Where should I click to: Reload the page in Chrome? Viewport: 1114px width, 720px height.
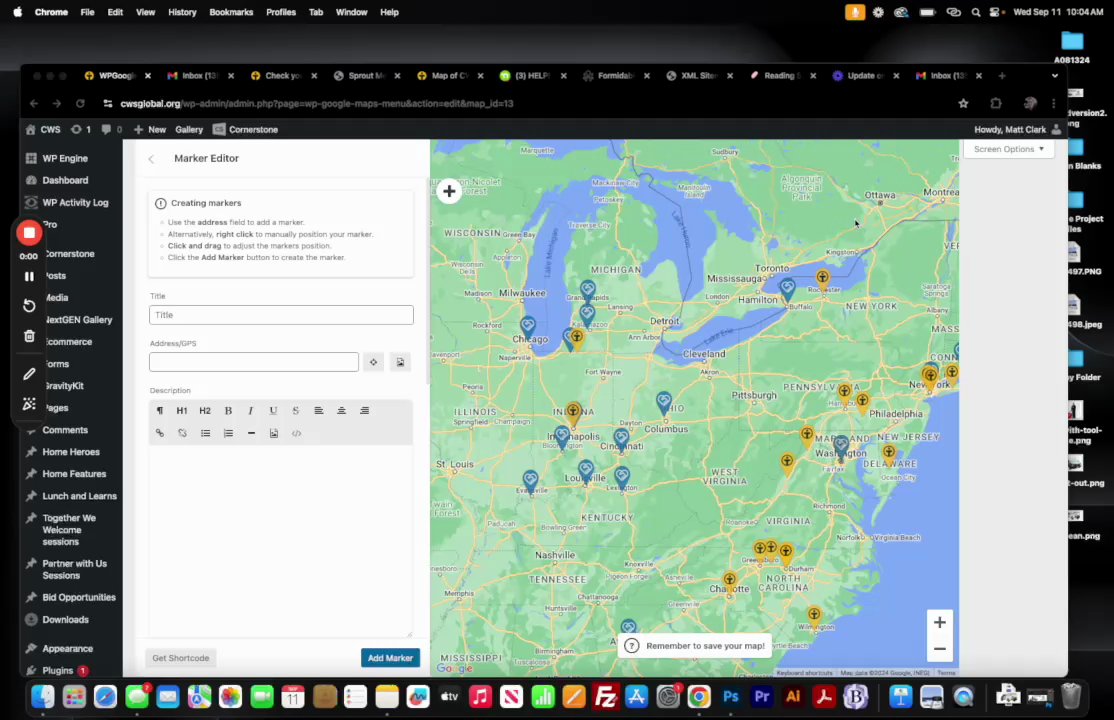(x=80, y=104)
